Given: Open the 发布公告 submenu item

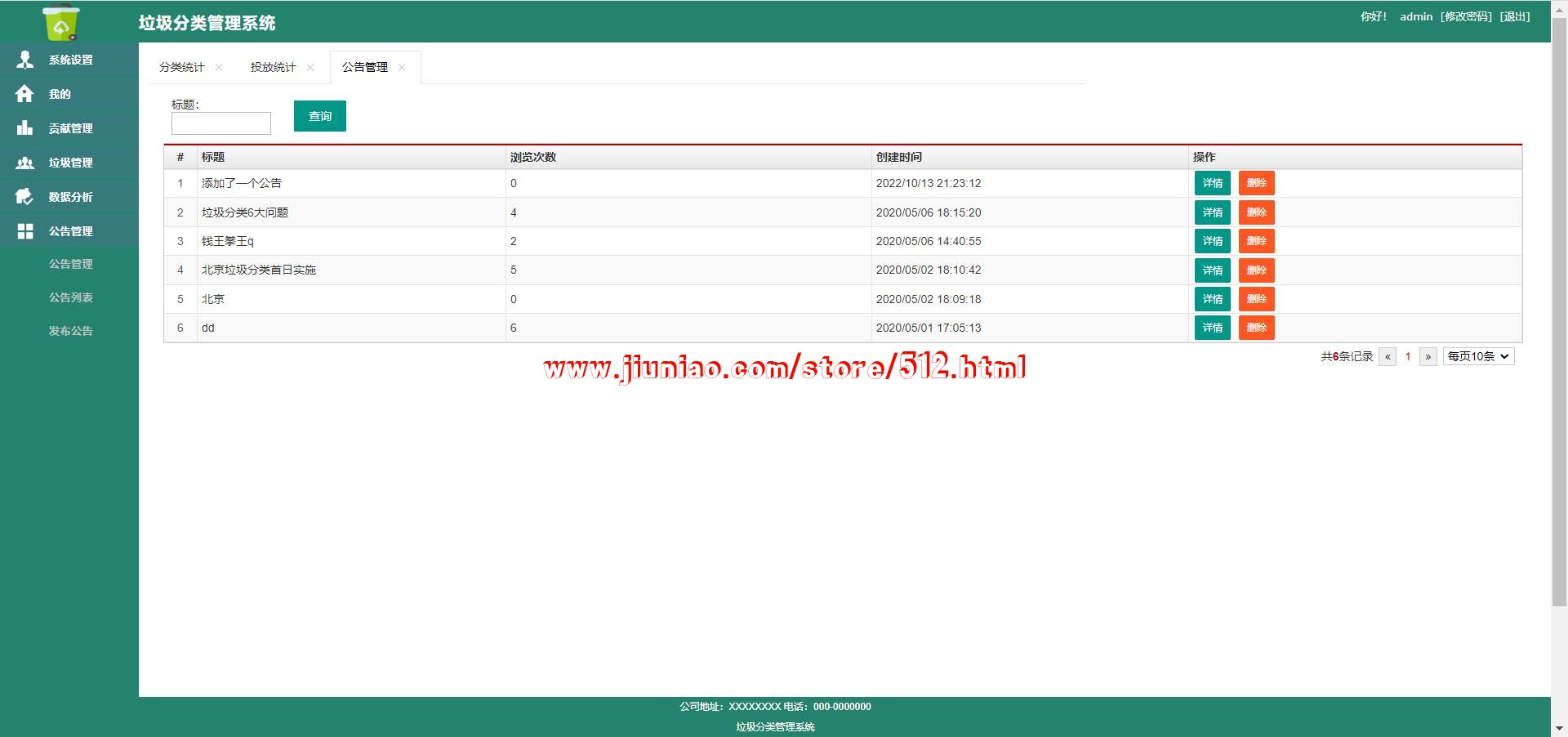Looking at the screenshot, I should tap(71, 331).
